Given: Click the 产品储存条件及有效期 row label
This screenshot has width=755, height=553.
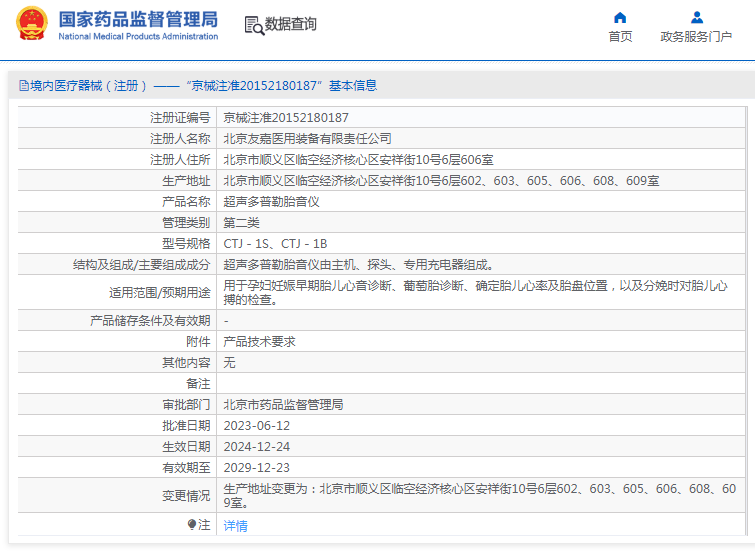Looking at the screenshot, I should point(150,320).
